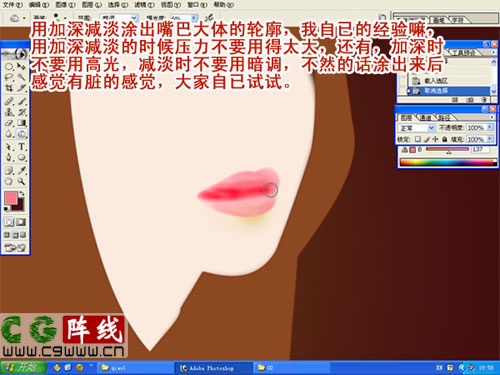Select the Move tool
Viewport: 500px width, 375px height.
[x=21, y=66]
